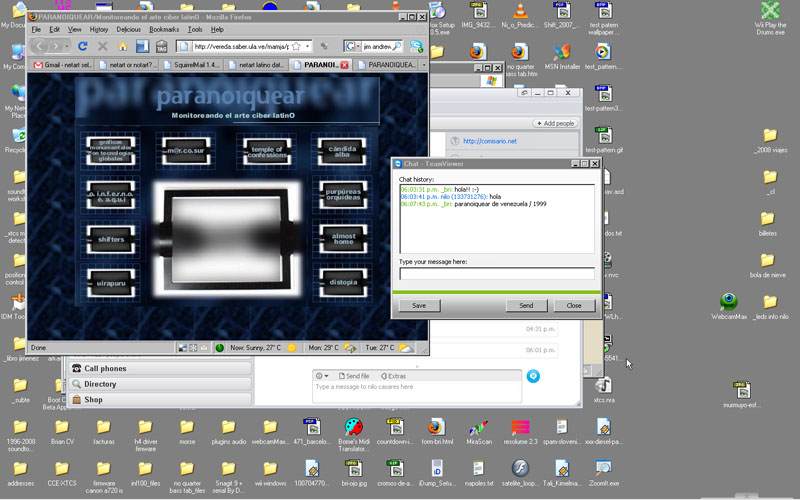Click the search magnifier in Firefox search box

click(x=396, y=46)
